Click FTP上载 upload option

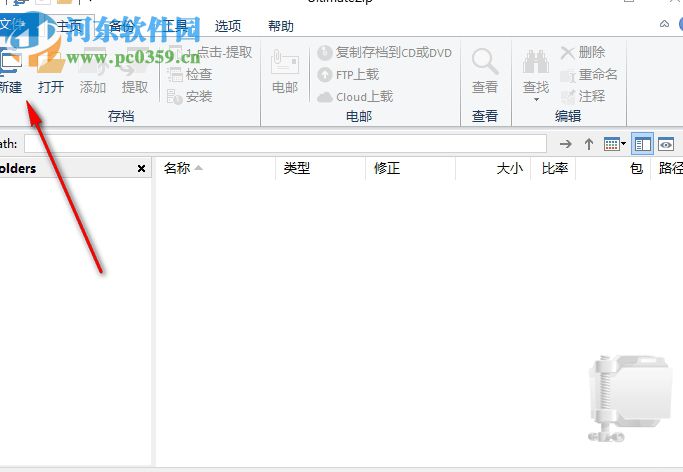click(x=348, y=75)
